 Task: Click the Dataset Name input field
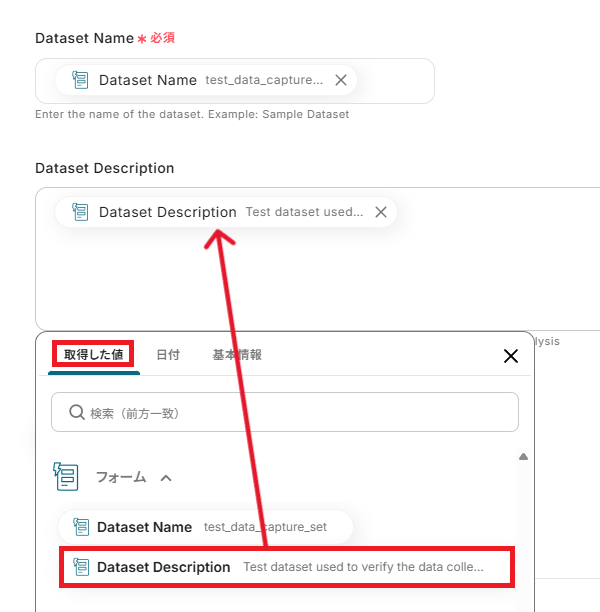(x=235, y=81)
